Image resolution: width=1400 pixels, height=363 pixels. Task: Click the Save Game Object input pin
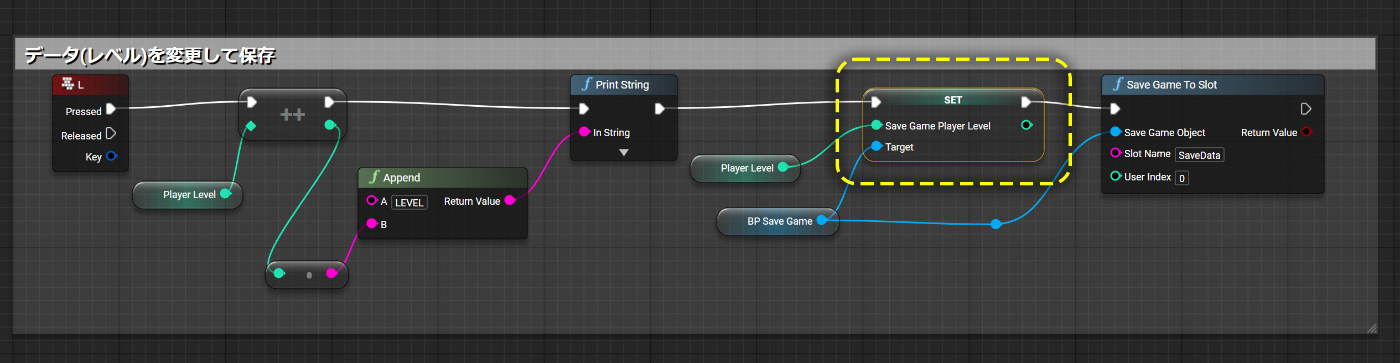click(1115, 132)
